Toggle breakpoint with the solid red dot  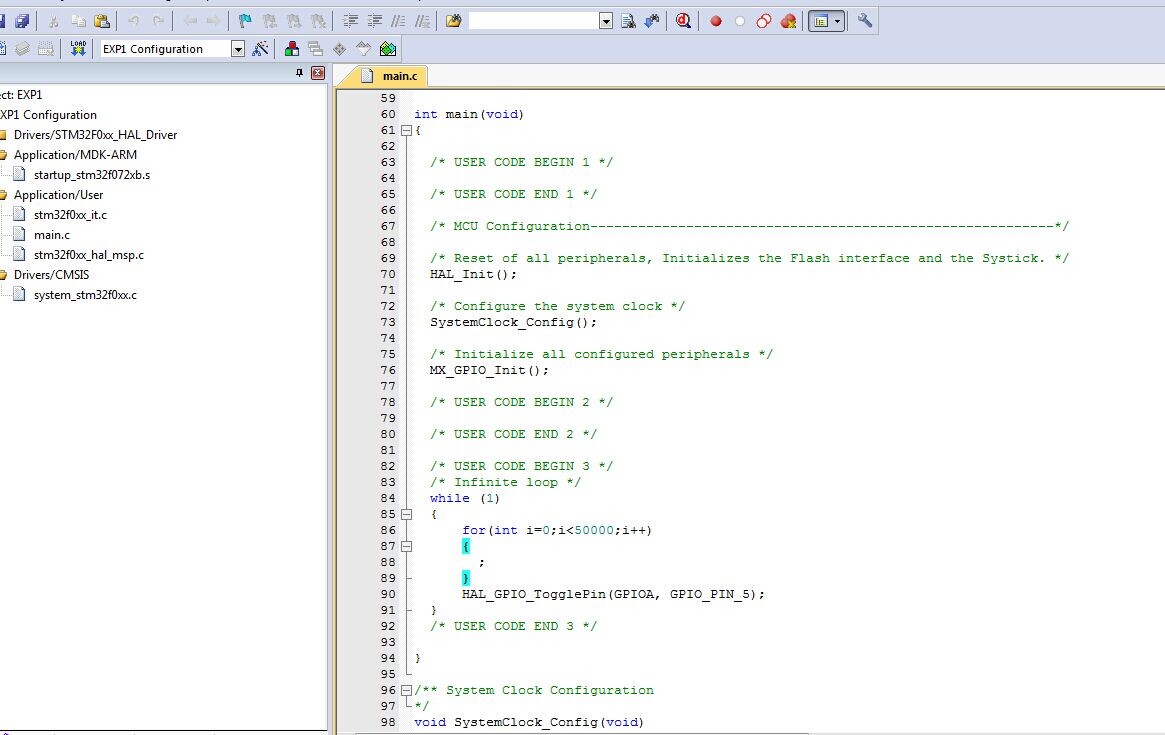click(716, 20)
